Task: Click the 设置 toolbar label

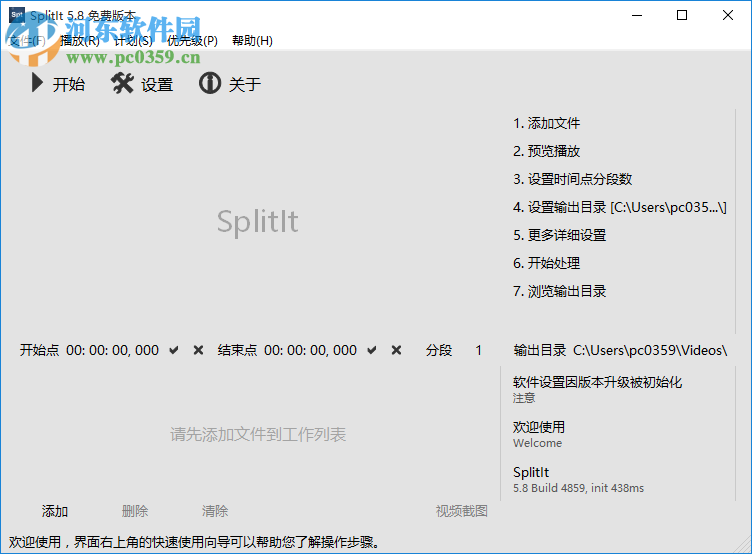Action: (x=157, y=85)
